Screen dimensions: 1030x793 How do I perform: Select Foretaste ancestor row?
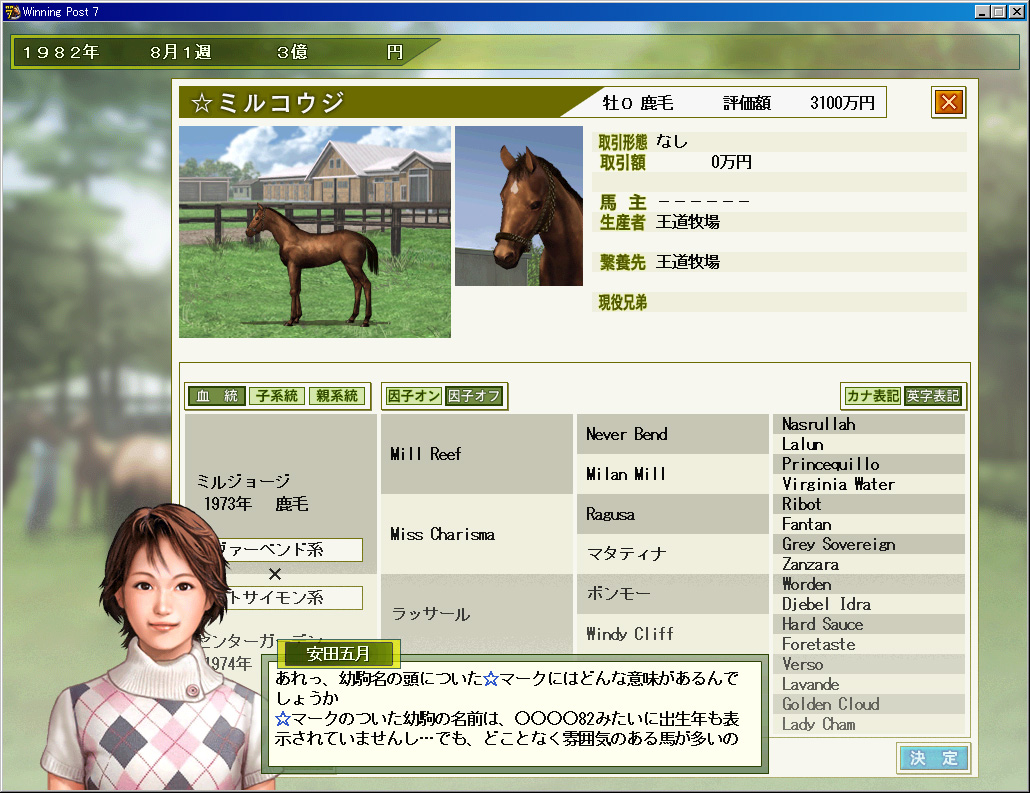[869, 644]
